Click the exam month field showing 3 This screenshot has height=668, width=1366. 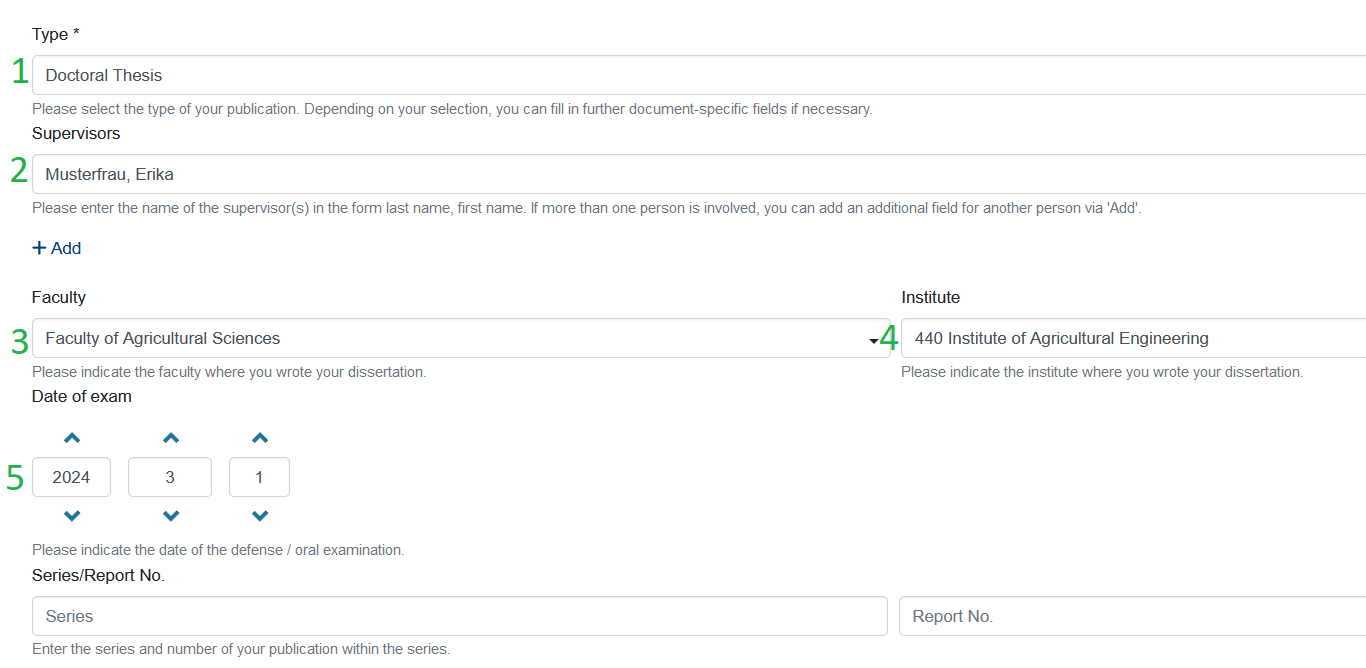170,477
